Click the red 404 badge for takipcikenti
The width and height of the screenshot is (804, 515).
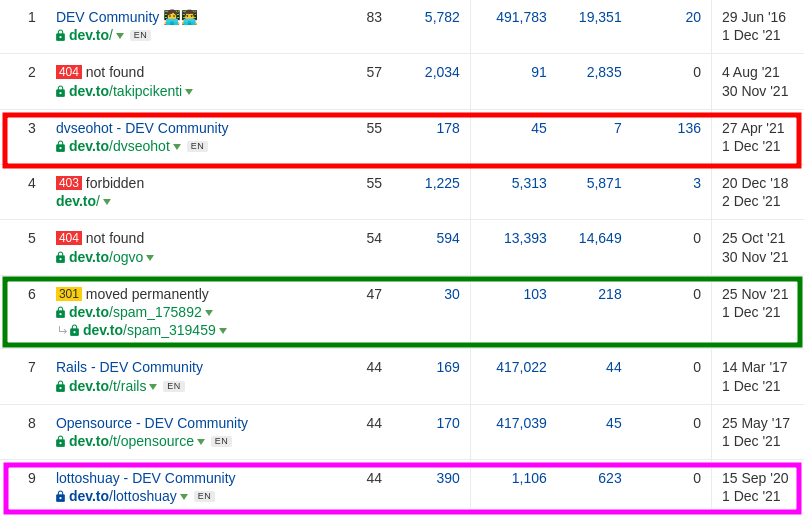coord(69,72)
